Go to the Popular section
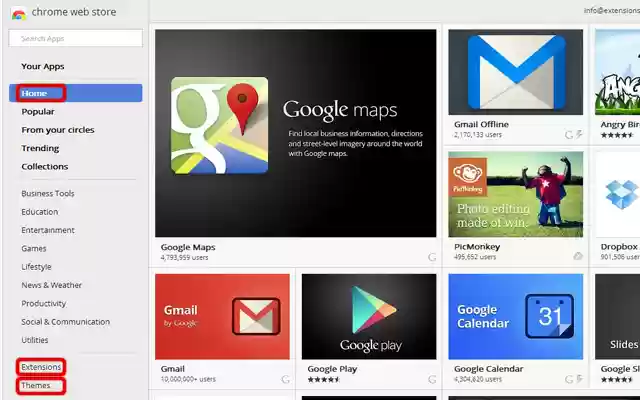Viewport: 640px width, 400px height. [x=38, y=111]
